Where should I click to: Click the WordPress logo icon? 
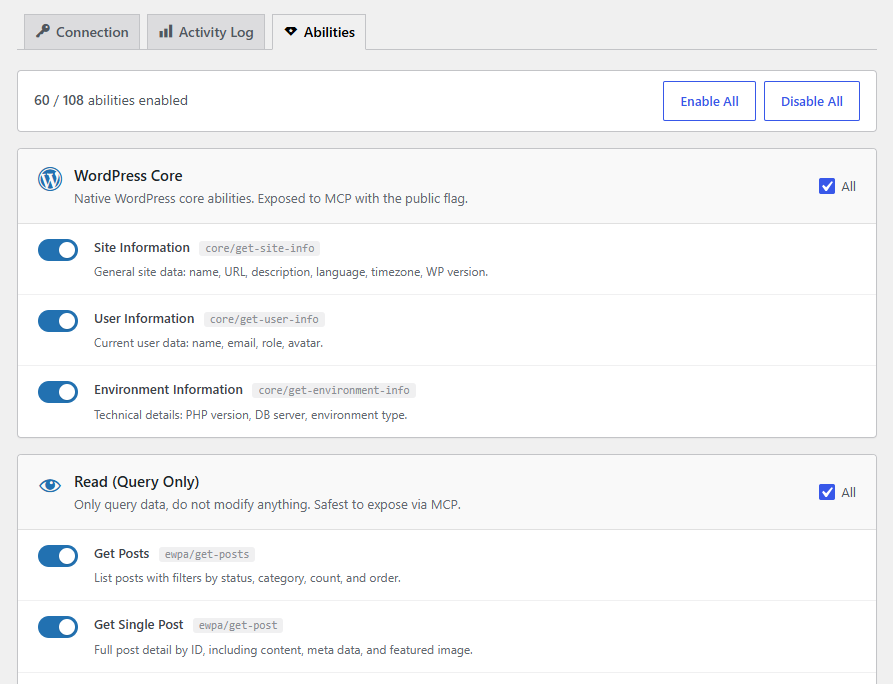click(50, 179)
